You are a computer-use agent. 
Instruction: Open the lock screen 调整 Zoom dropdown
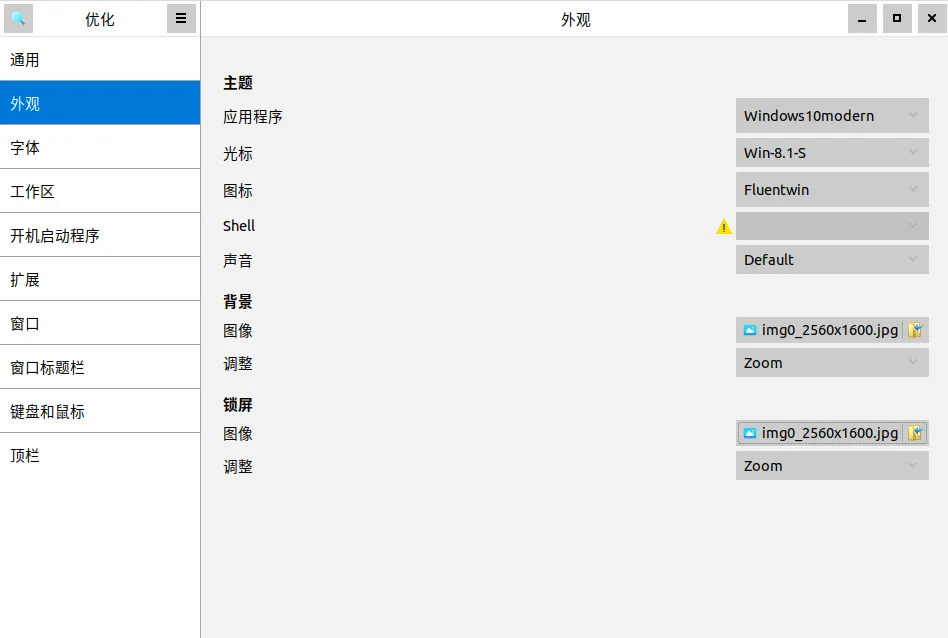(832, 465)
